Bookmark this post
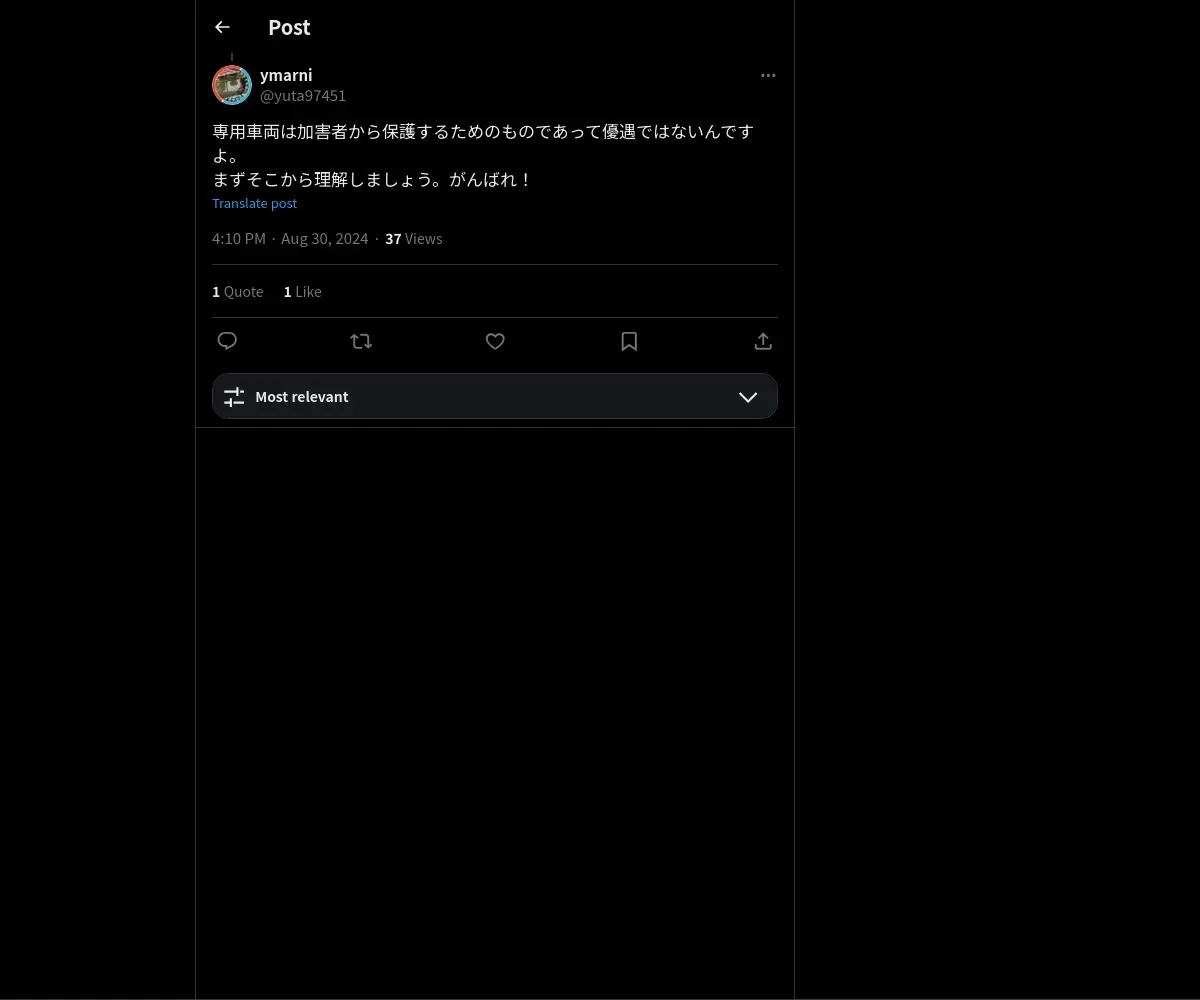 [629, 341]
